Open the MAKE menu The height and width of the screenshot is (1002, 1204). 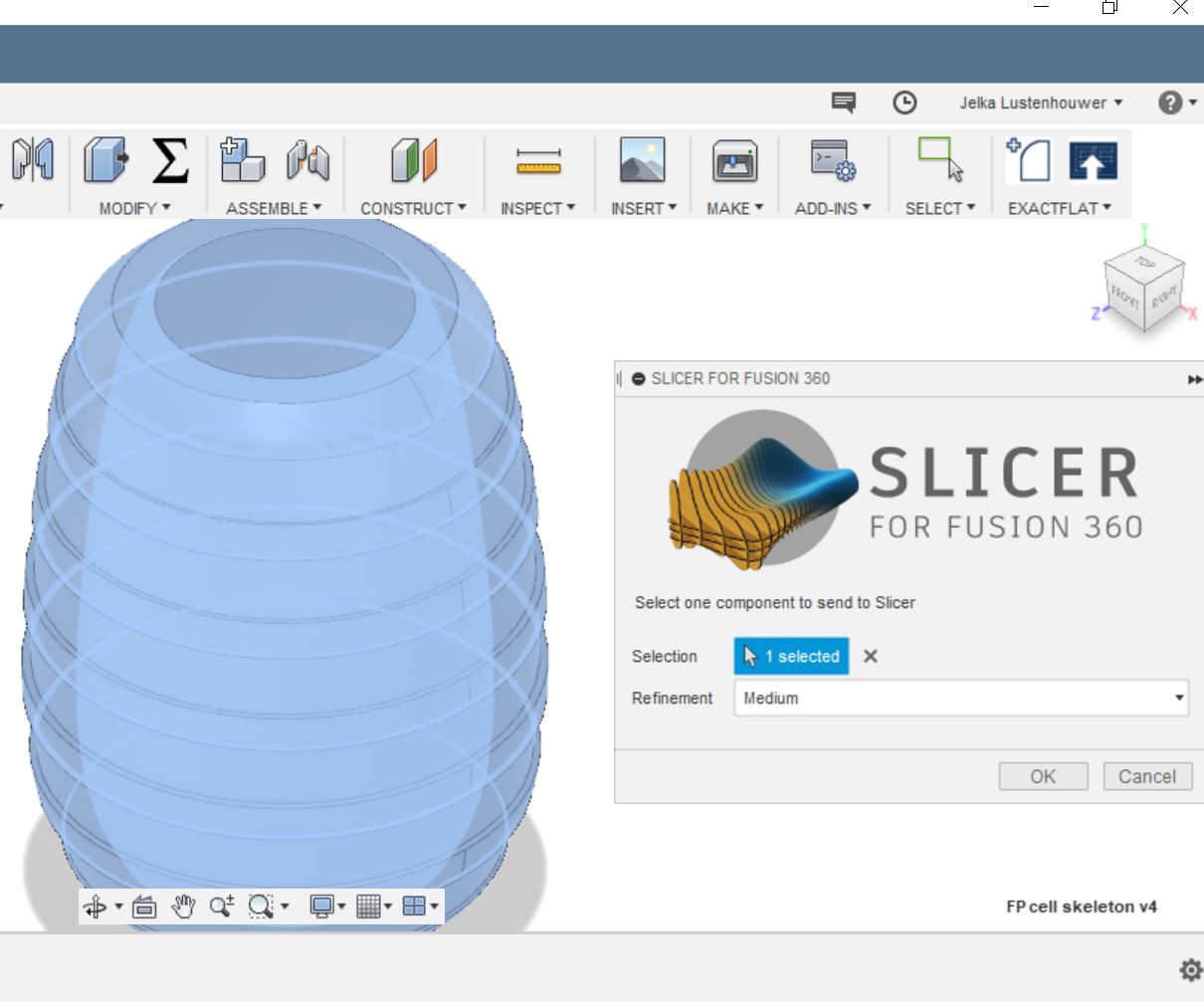734,208
